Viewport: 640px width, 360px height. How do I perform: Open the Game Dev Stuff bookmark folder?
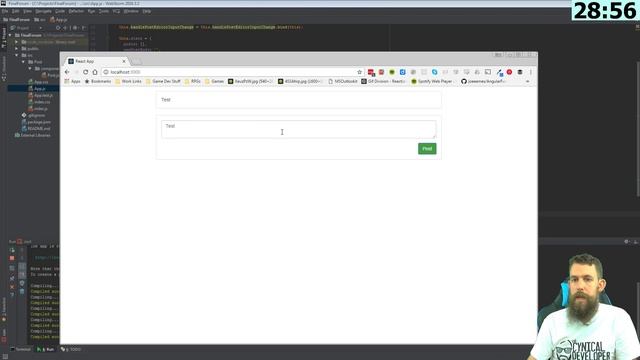[163, 82]
